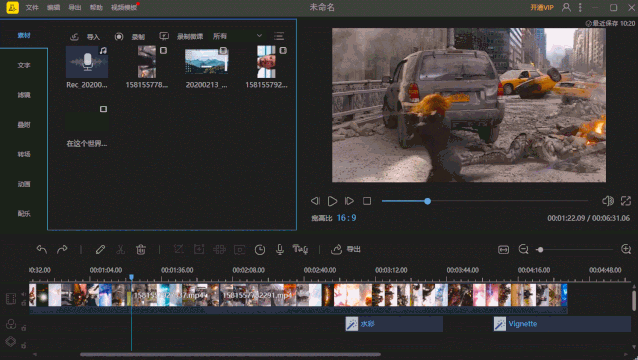Select the 20200213 landscape media thumbnail

(x=207, y=62)
